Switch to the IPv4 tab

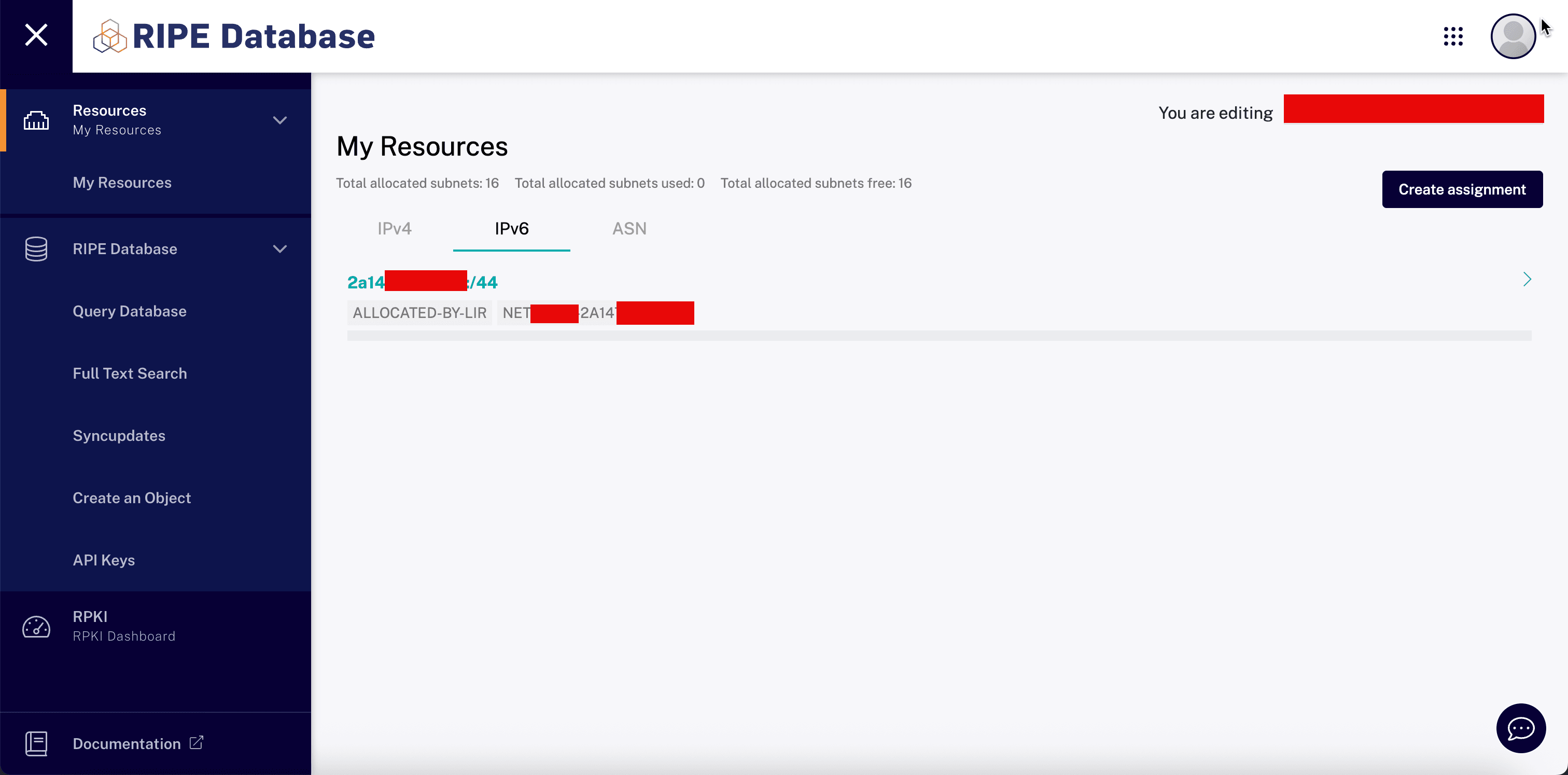pyautogui.click(x=395, y=229)
